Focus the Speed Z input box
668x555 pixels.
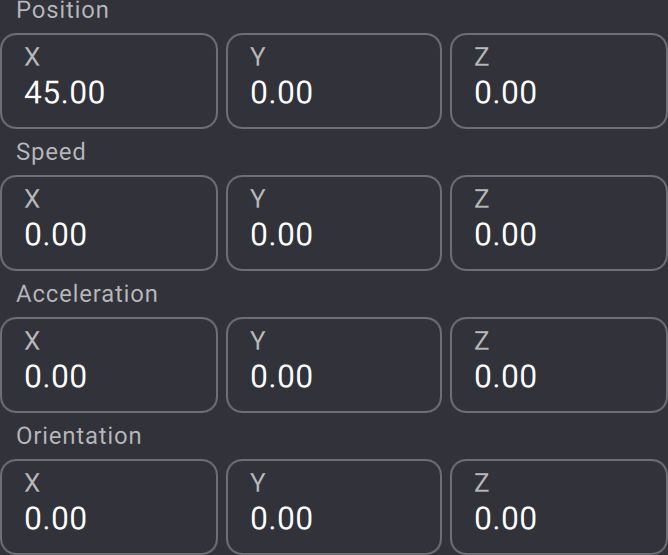(x=558, y=224)
